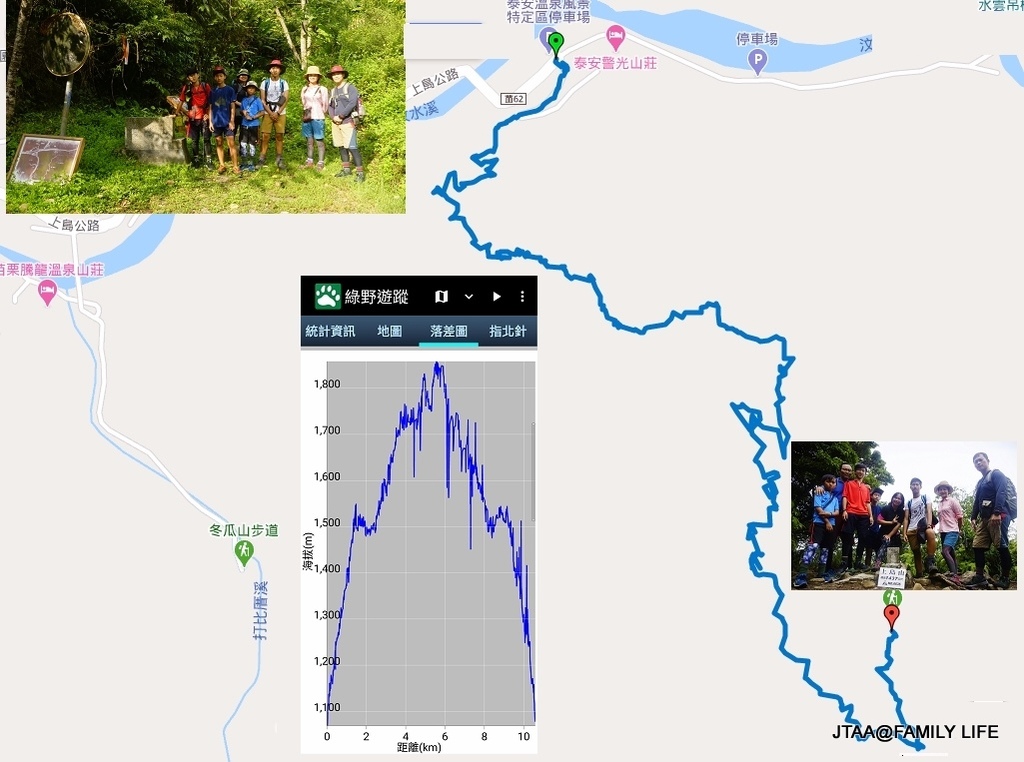The image size is (1024, 762).
Task: Click the 苗栗騰龍溫泉山莊 hotel pin
Action: coord(47,293)
